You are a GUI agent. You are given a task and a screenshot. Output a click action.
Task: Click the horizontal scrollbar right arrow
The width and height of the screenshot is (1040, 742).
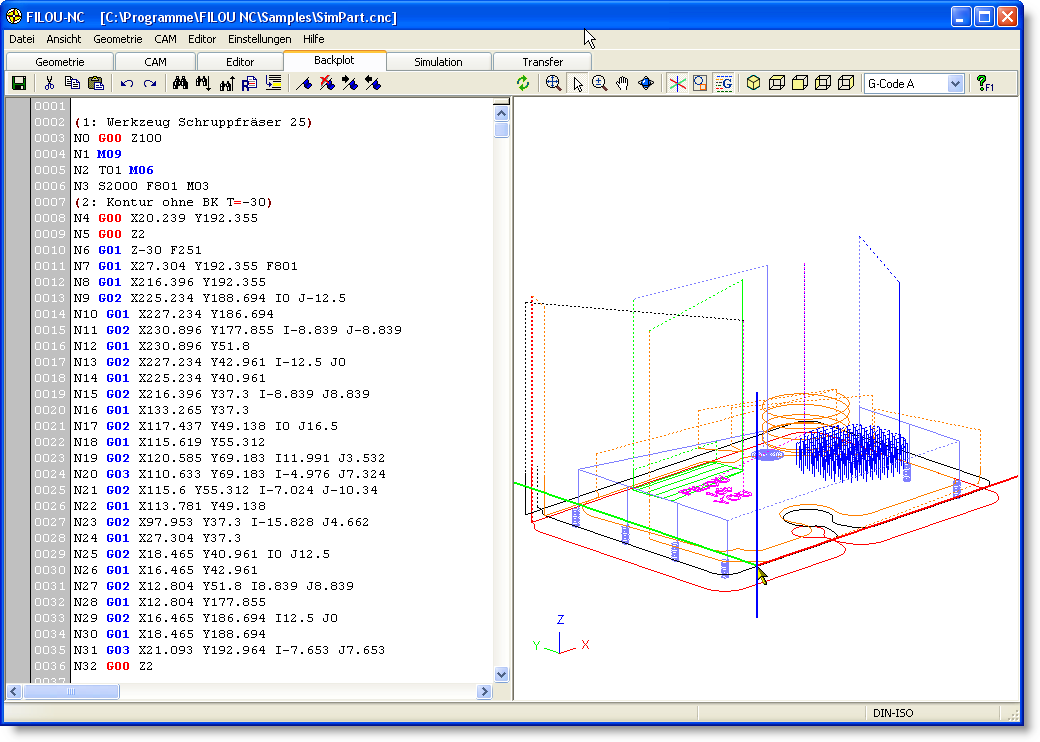coord(485,691)
